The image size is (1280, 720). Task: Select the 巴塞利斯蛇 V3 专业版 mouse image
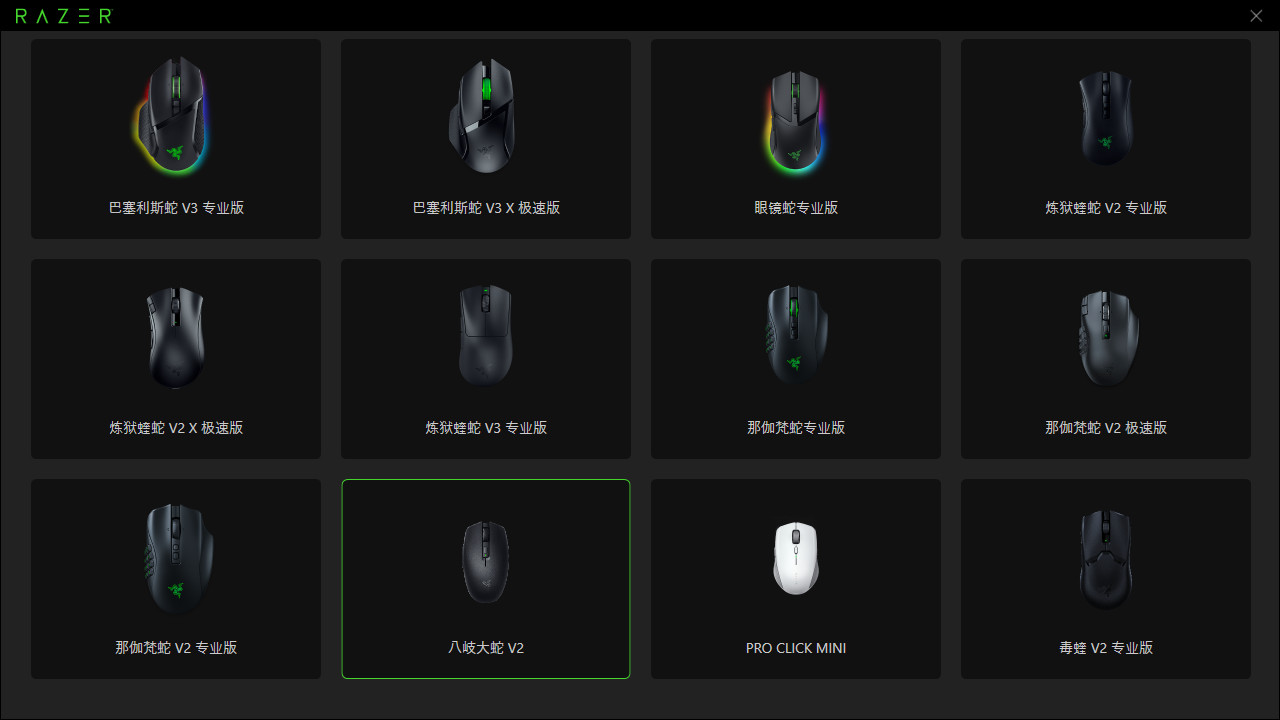(175, 117)
